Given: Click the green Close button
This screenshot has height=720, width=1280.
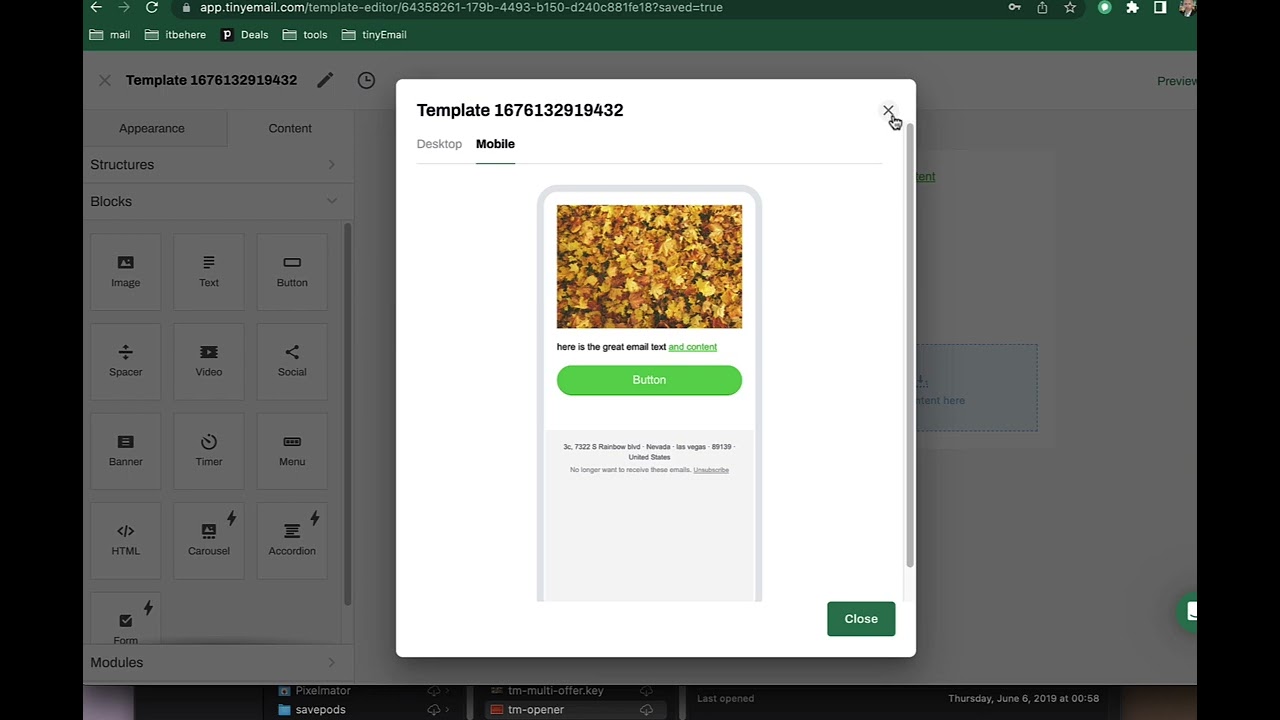Looking at the screenshot, I should 861,619.
